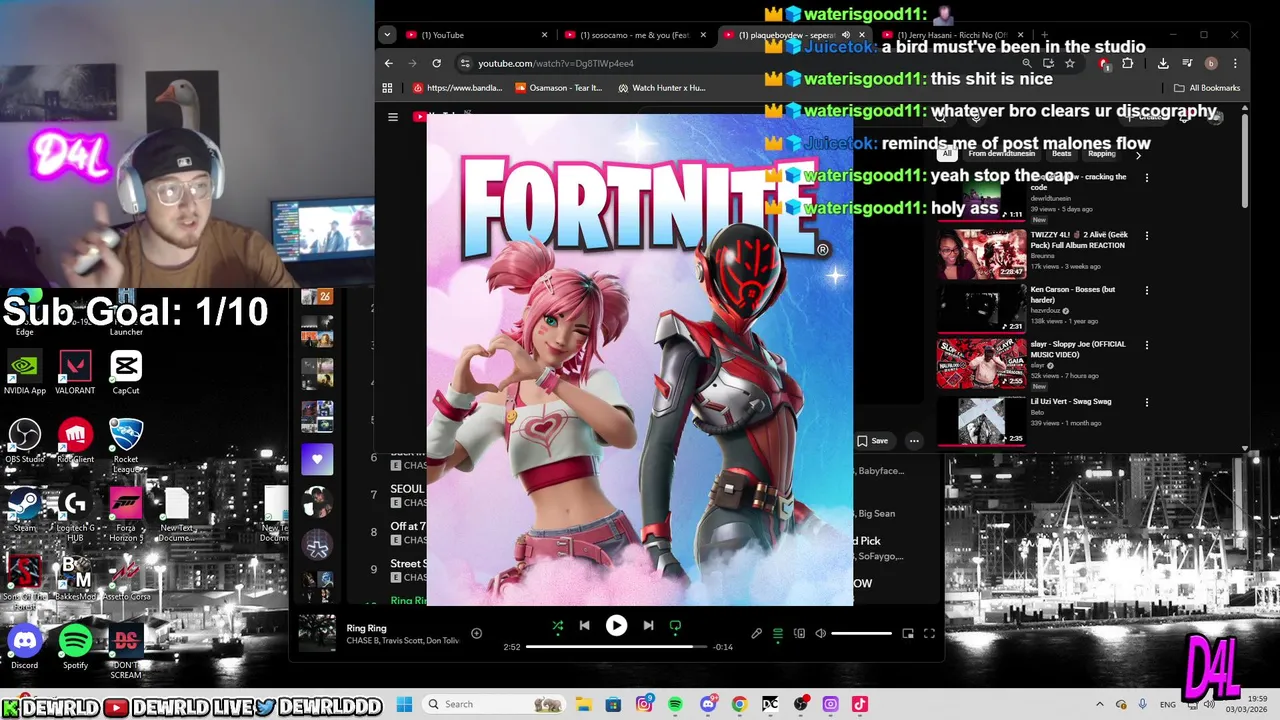Click the Spotify lyrics microphone icon
Viewport: 1280px width, 720px height.
tap(757, 633)
